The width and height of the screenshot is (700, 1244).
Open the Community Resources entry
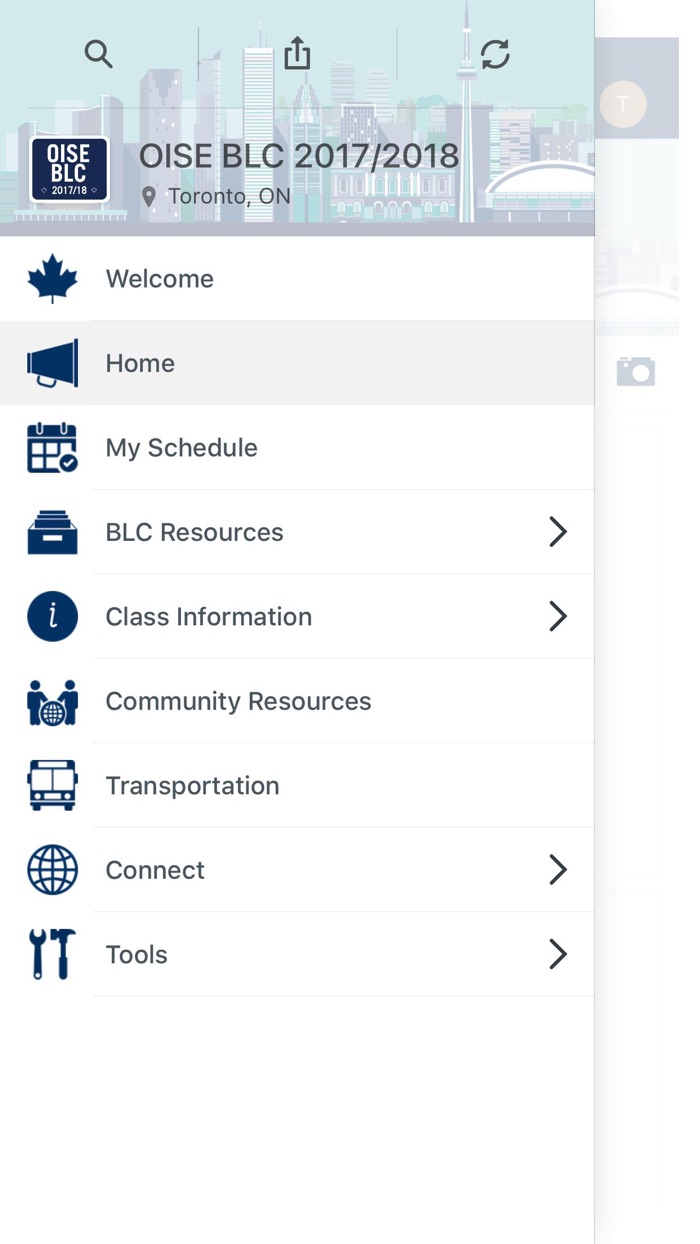click(239, 702)
